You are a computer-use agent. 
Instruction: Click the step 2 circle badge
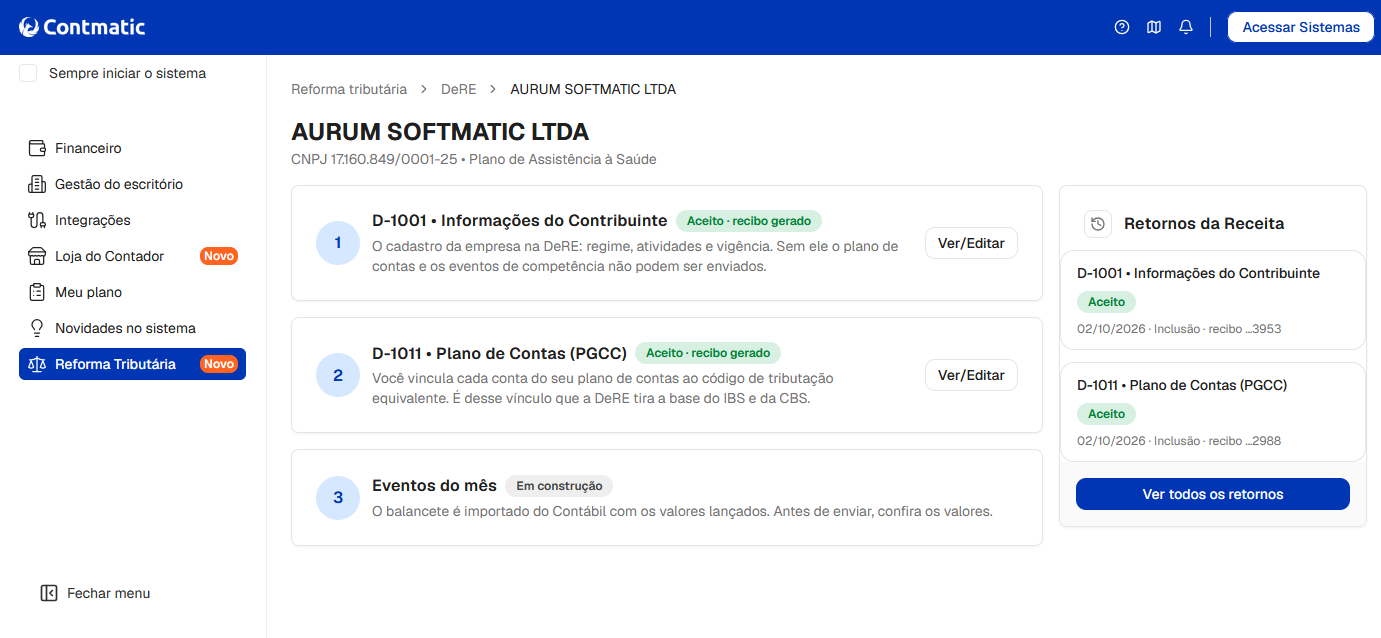pyautogui.click(x=338, y=375)
